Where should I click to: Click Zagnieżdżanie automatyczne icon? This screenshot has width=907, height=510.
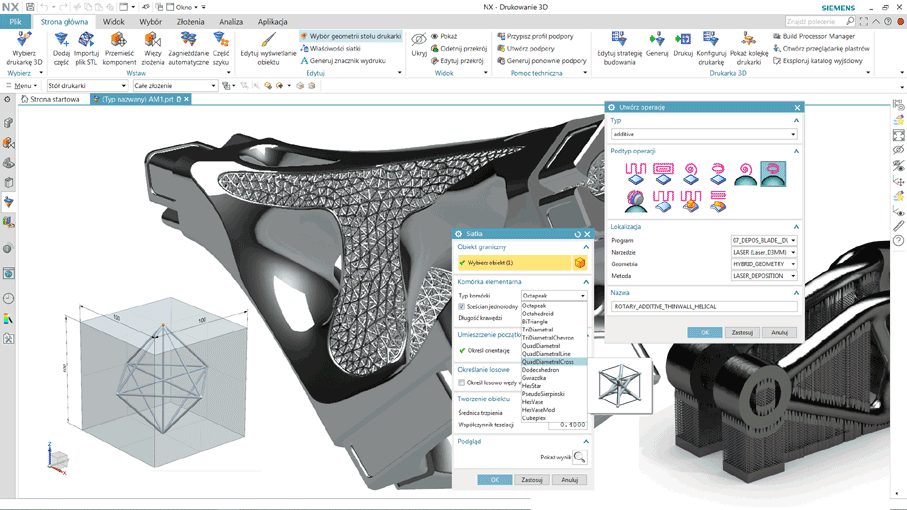pyautogui.click(x=189, y=40)
